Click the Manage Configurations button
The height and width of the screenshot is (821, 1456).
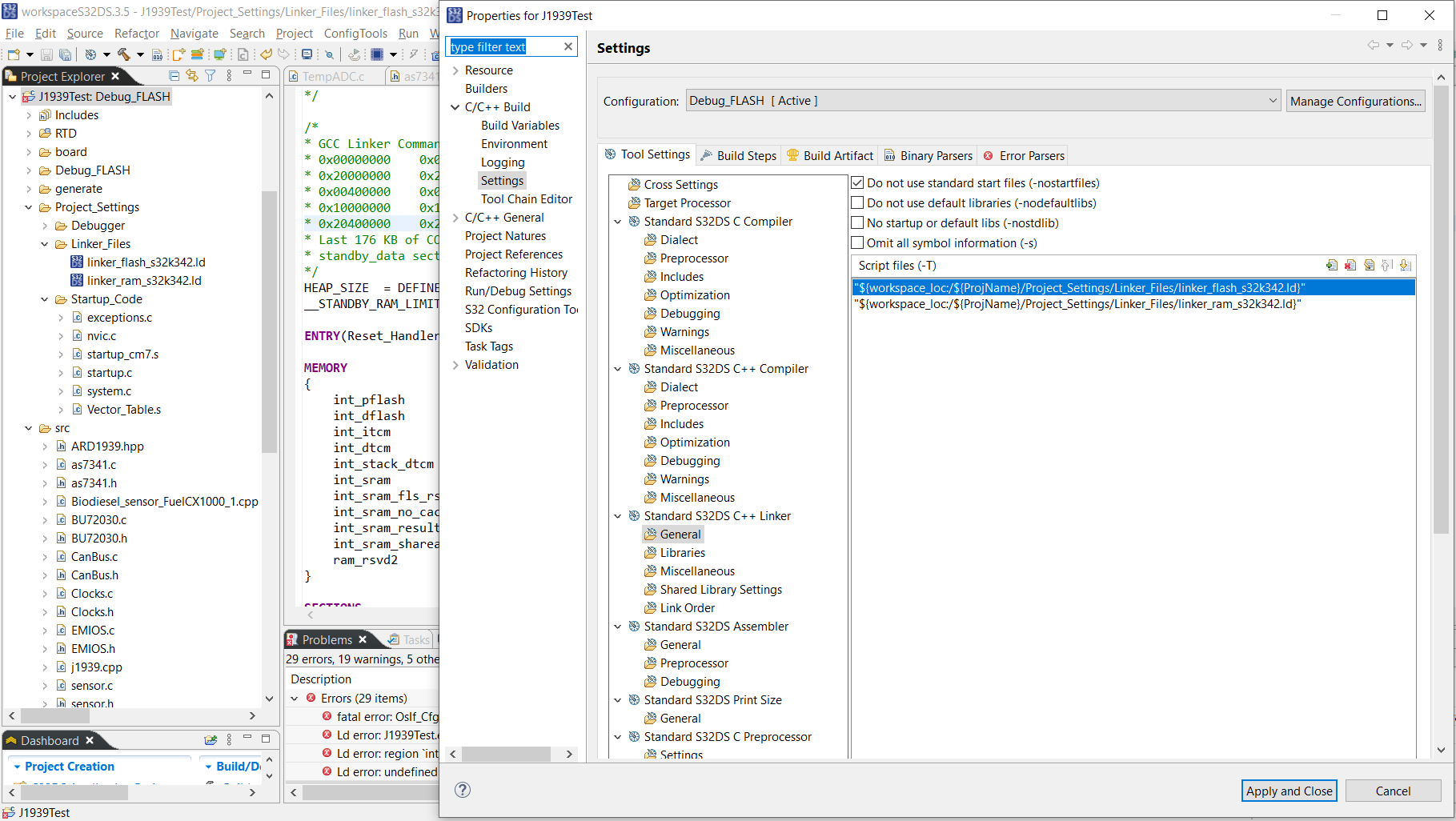click(x=1355, y=101)
